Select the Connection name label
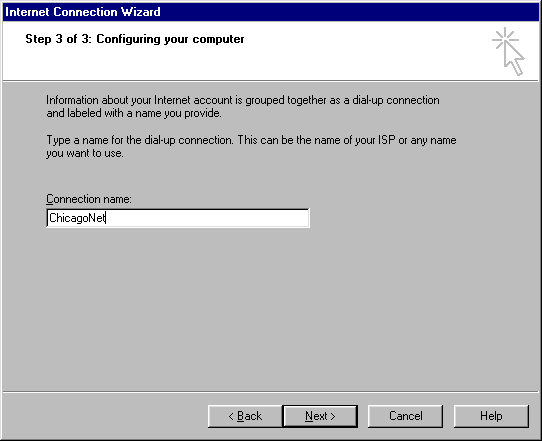The height and width of the screenshot is (441, 542). (x=89, y=199)
